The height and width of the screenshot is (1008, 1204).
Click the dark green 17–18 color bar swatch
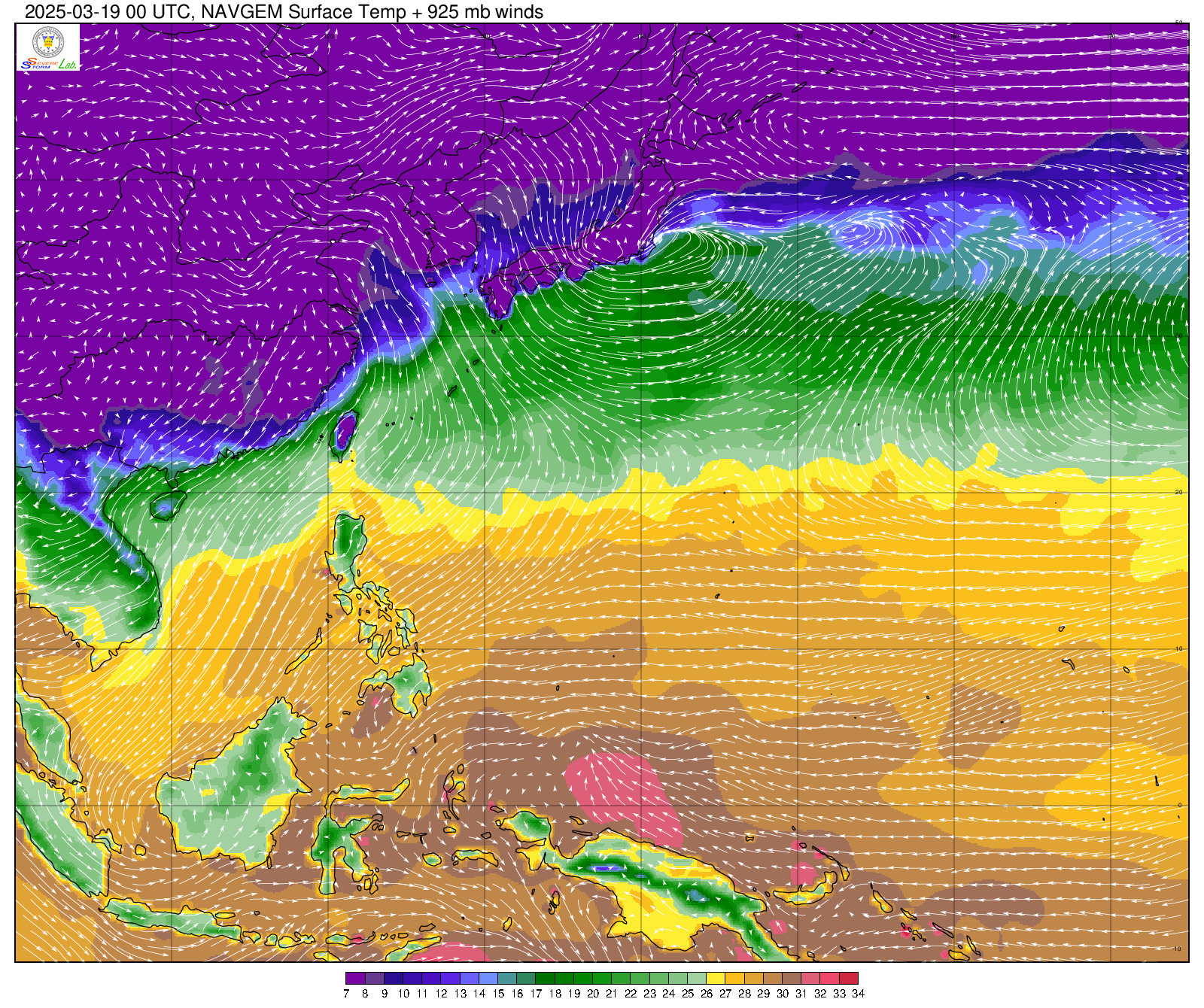(545, 979)
